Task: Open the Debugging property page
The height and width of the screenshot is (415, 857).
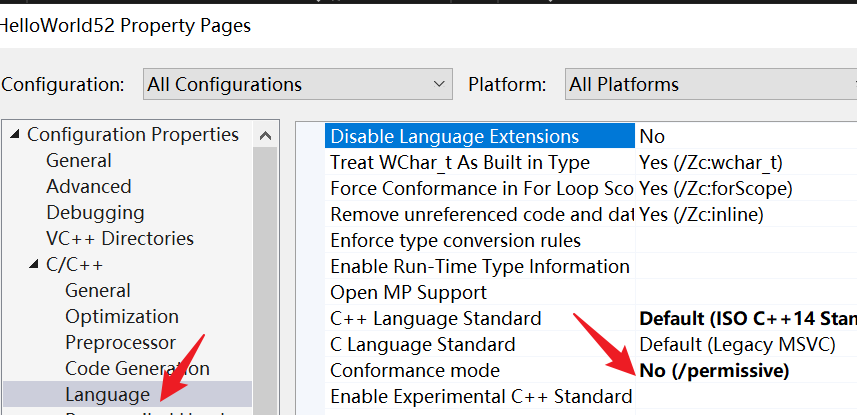Action: pos(95,213)
